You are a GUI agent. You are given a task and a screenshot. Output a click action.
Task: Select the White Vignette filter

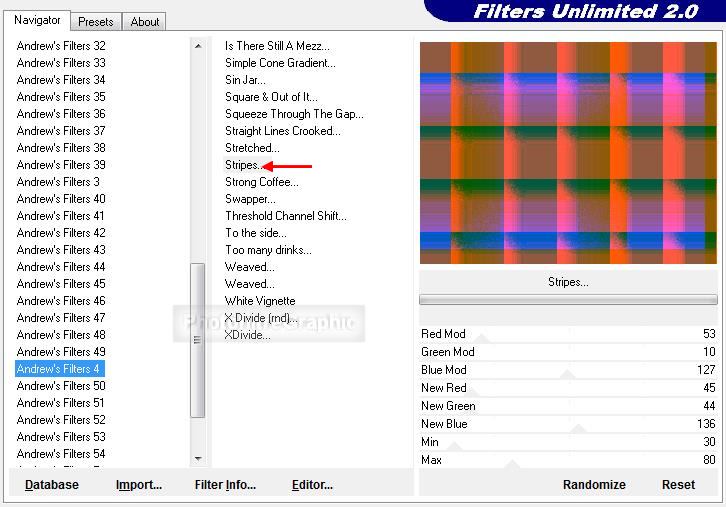click(260, 301)
